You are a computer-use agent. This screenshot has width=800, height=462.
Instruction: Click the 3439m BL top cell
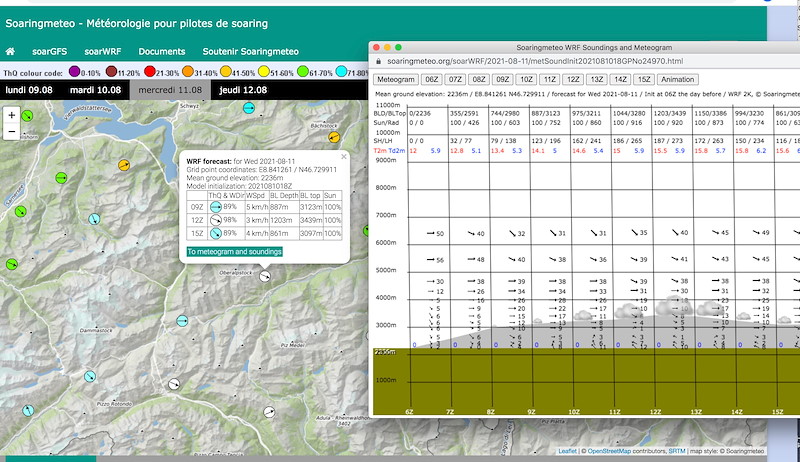click(311, 220)
